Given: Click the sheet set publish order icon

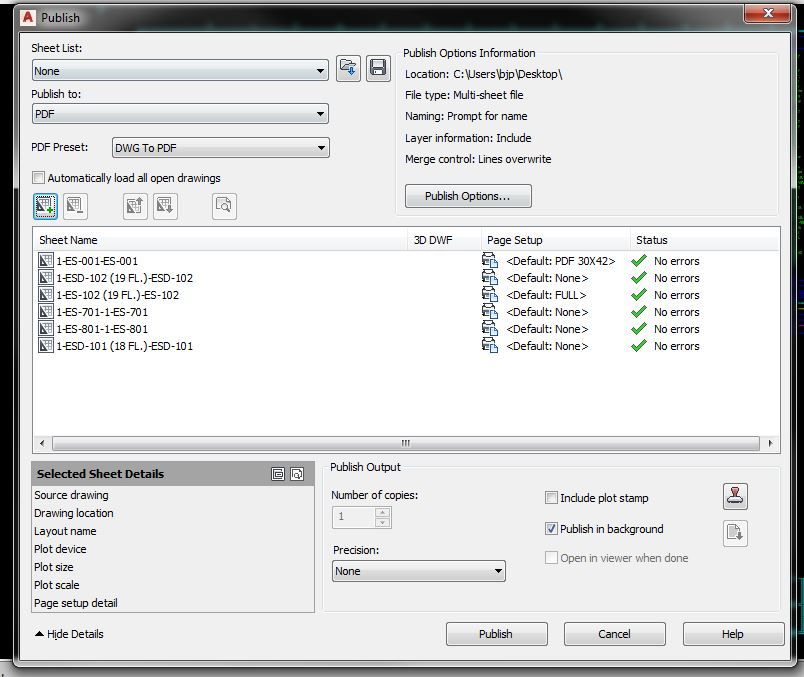Looking at the screenshot, I should click(x=735, y=533).
